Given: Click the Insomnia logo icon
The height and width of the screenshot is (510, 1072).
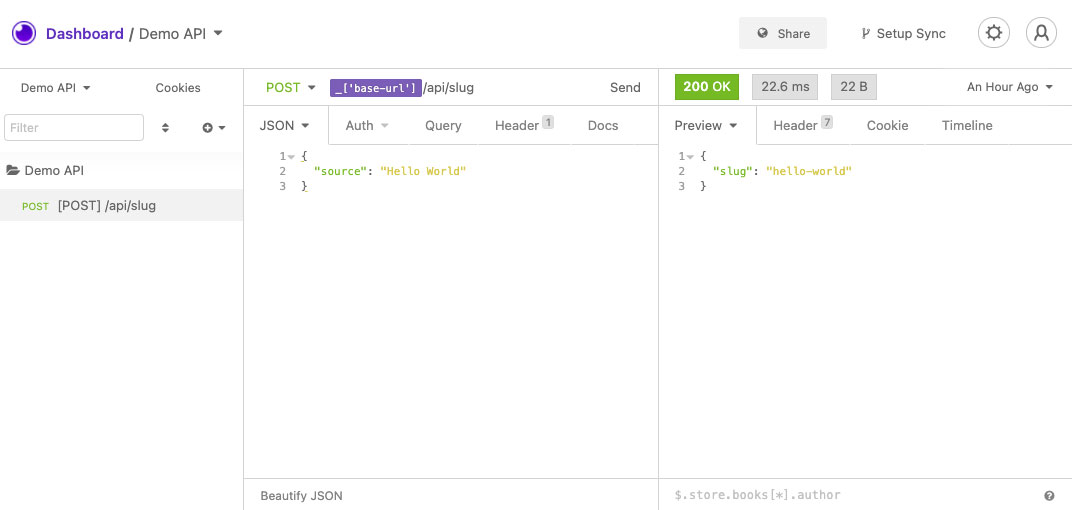Looking at the screenshot, I should tap(24, 33).
